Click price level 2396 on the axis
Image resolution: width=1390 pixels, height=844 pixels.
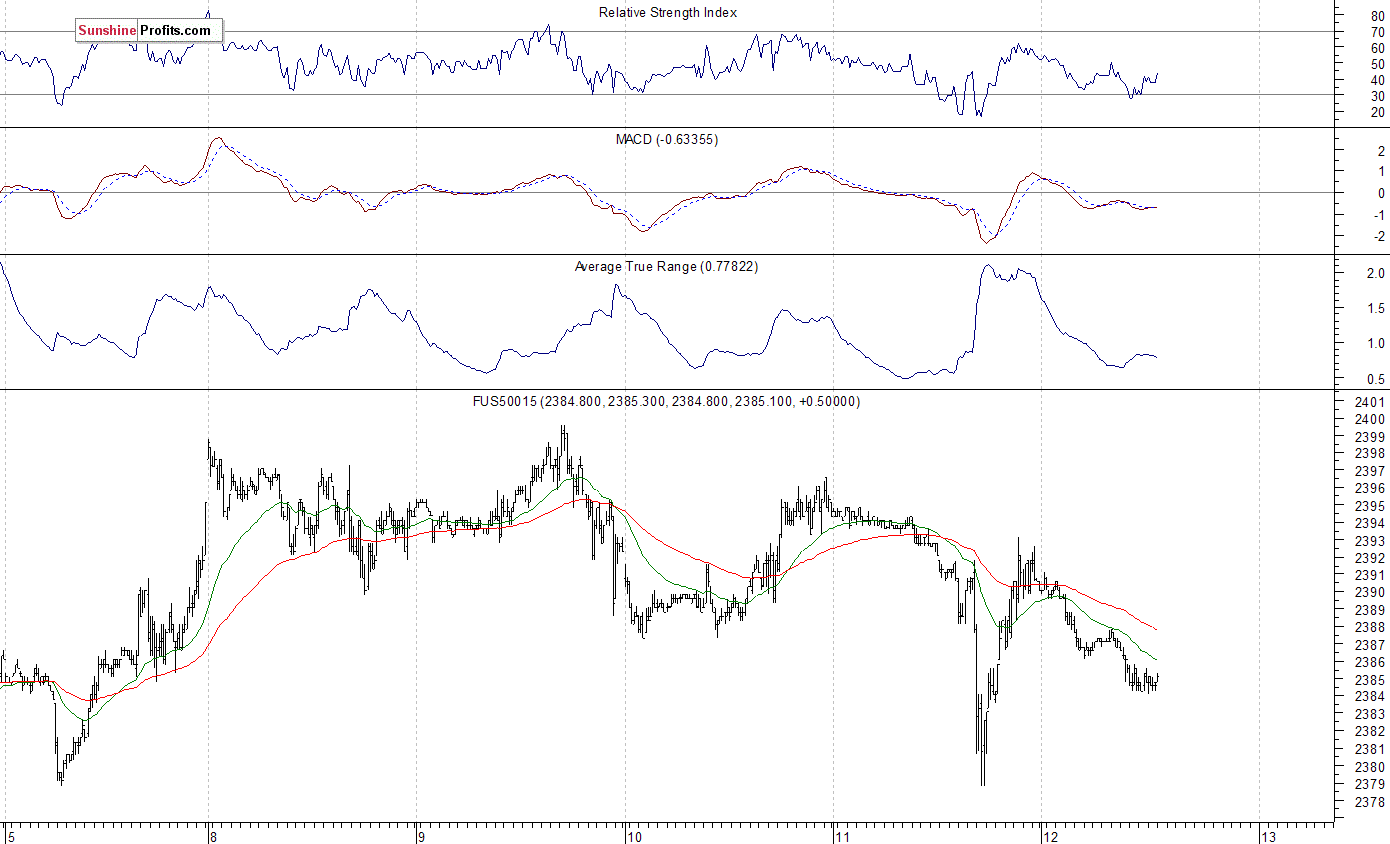click(1371, 489)
